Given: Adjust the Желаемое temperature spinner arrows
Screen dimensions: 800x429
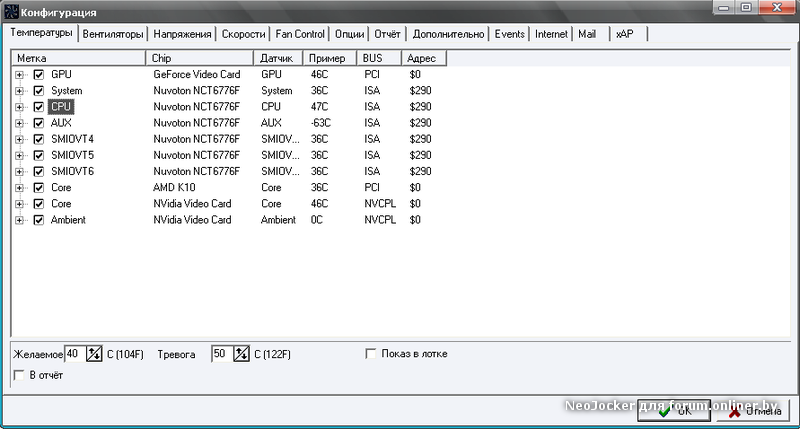Looking at the screenshot, I should pyautogui.click(x=94, y=354).
